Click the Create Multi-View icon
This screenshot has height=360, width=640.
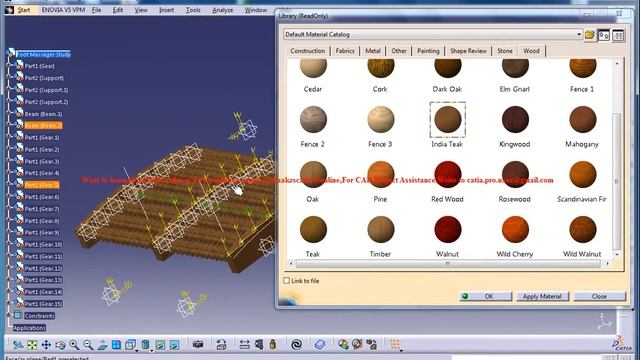[116, 345]
